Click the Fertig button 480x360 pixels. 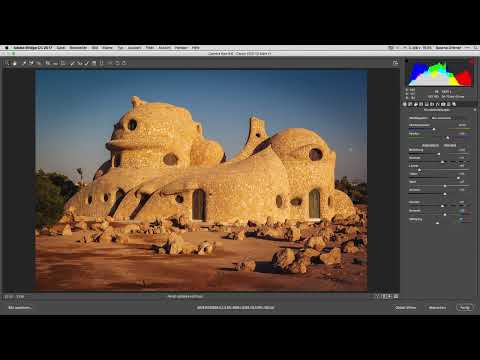point(465,308)
